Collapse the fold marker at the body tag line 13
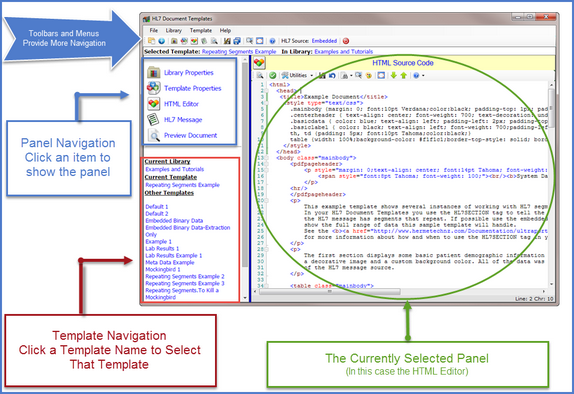 pos(267,158)
